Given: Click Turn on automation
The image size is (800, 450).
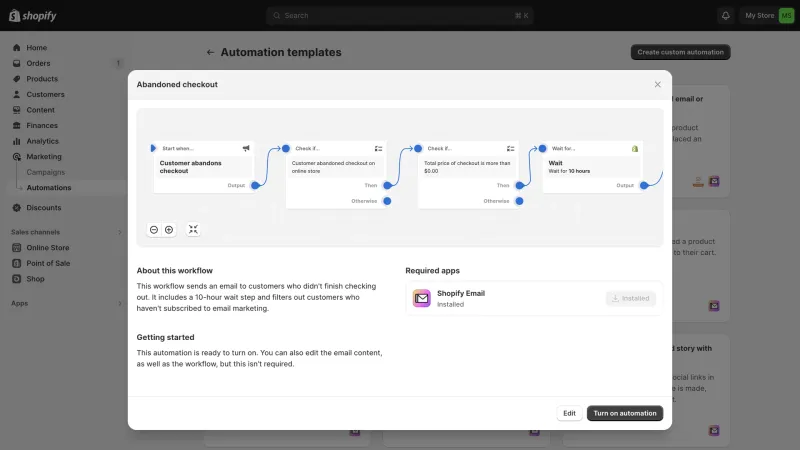Looking at the screenshot, I should pyautogui.click(x=625, y=413).
